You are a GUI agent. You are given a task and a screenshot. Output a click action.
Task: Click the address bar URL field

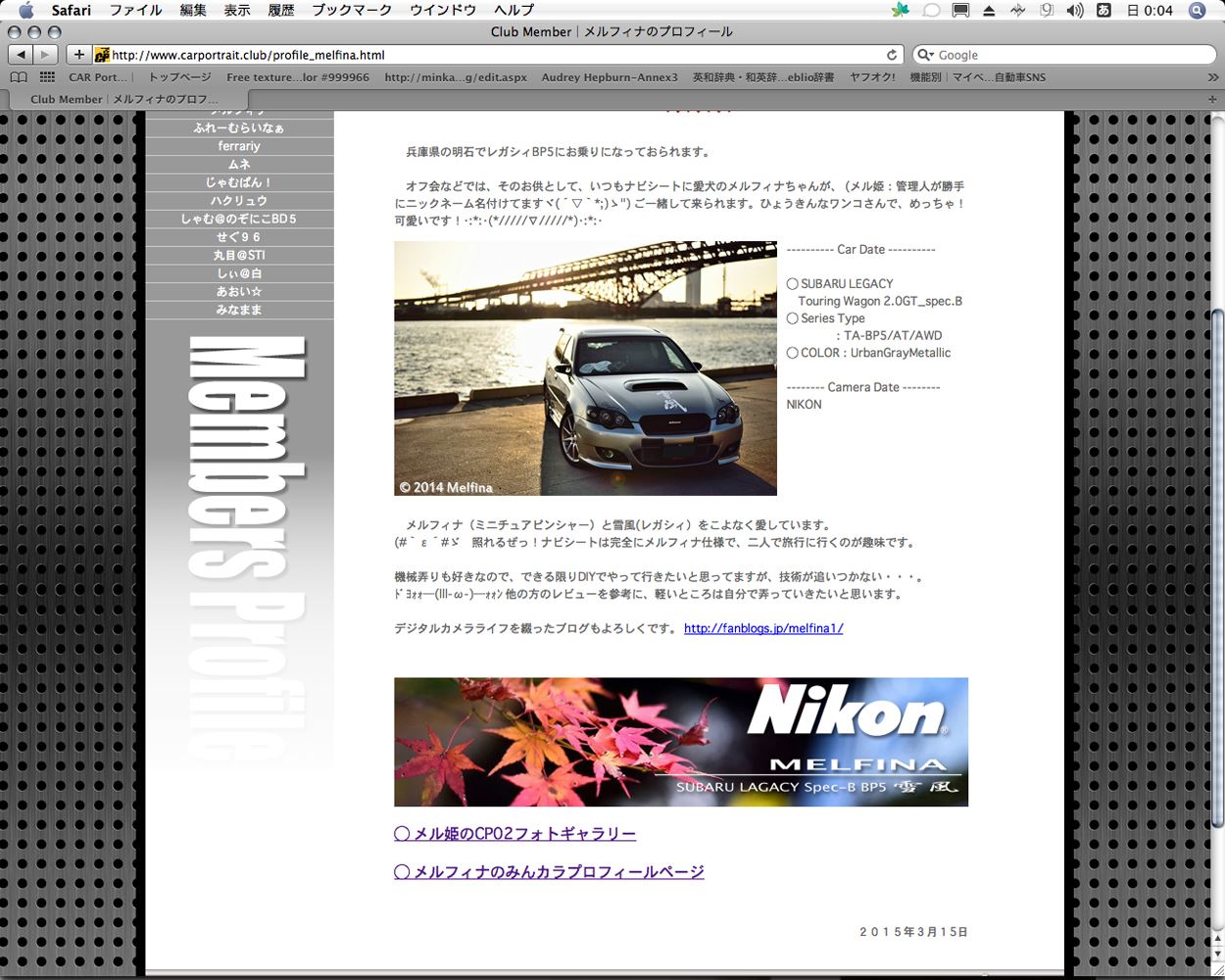click(x=498, y=55)
